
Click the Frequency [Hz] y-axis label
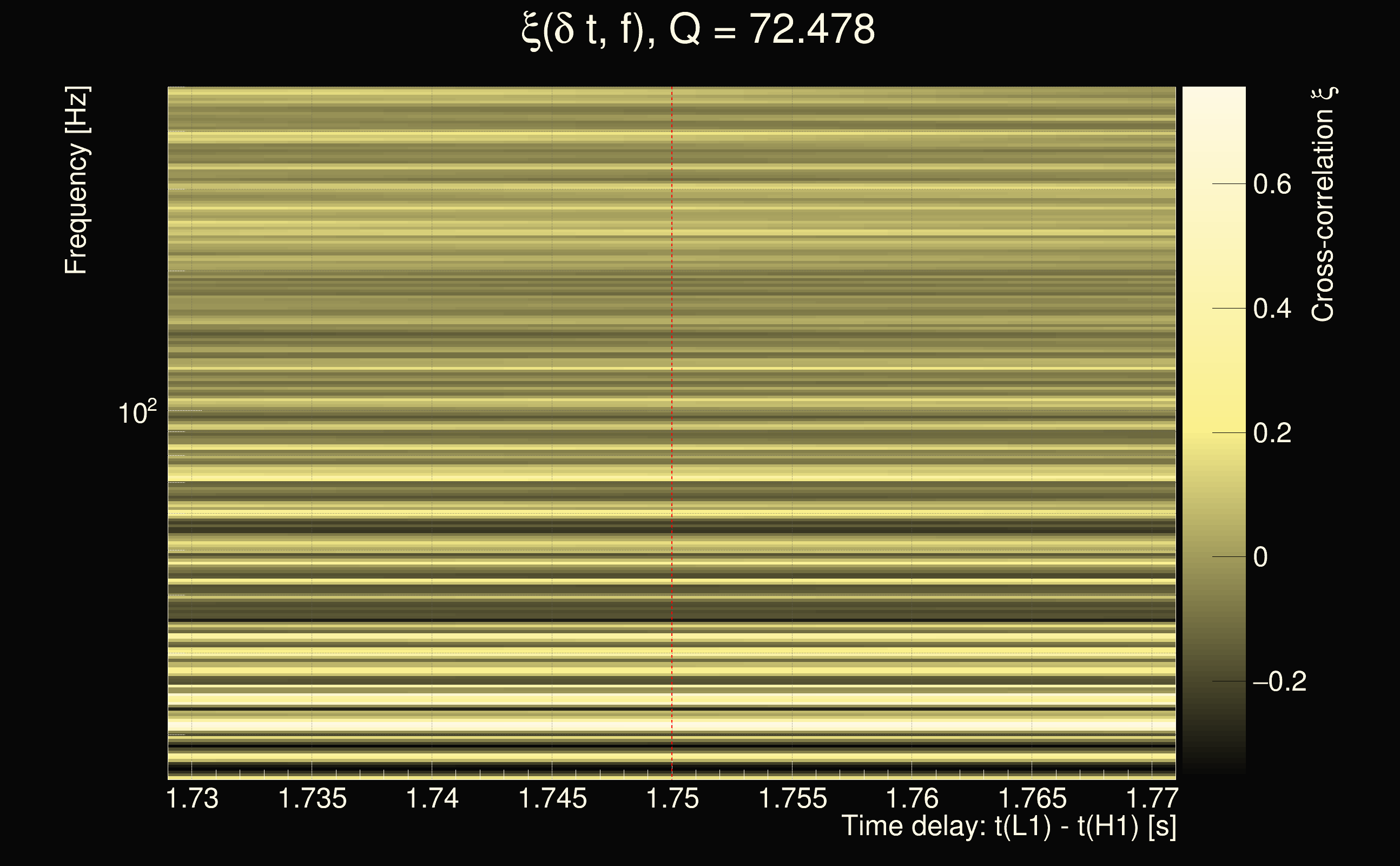tap(76, 180)
